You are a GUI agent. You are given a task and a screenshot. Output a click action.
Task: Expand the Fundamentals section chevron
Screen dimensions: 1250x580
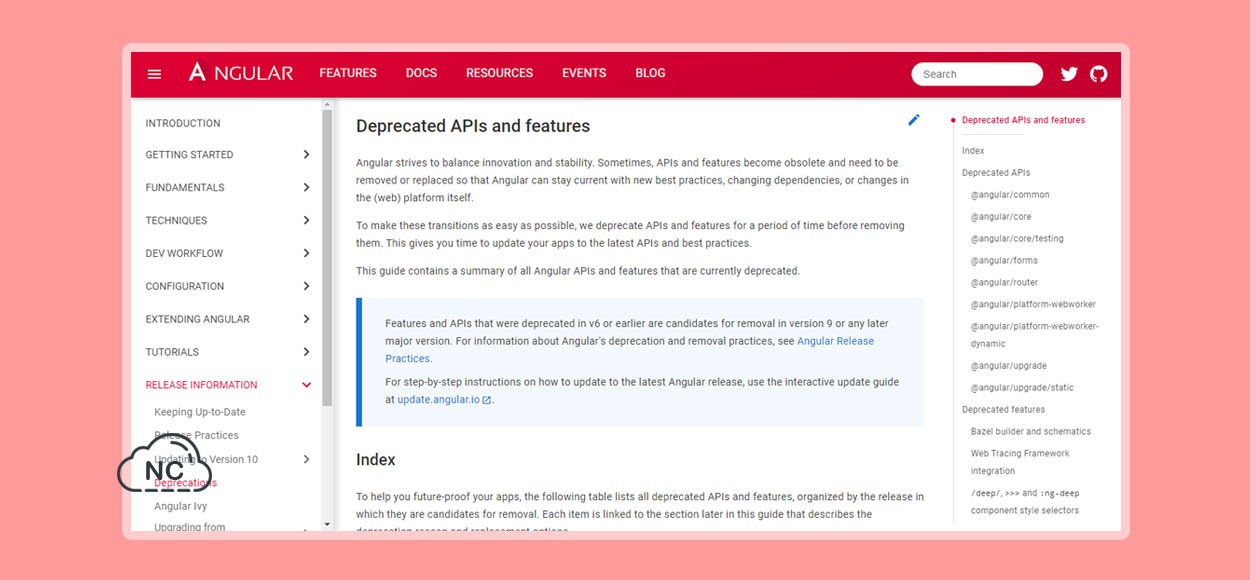click(306, 188)
